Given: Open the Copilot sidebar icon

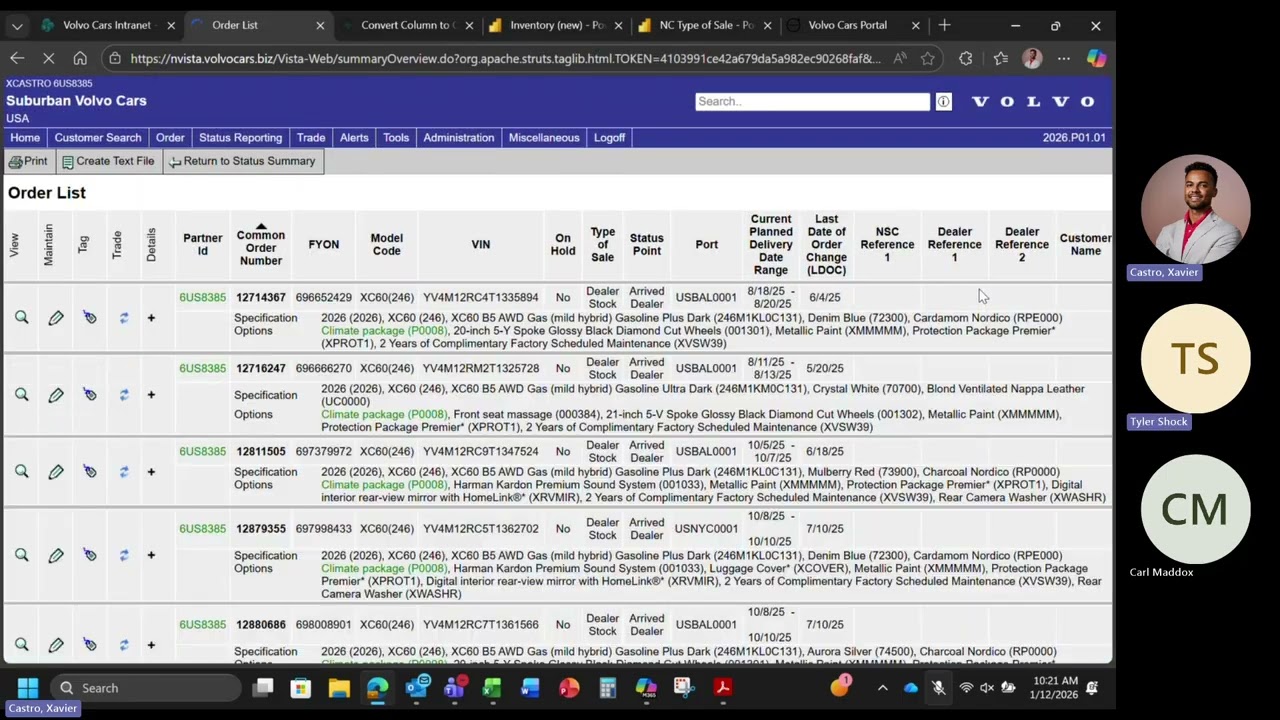Looking at the screenshot, I should pyautogui.click(x=1097, y=59).
